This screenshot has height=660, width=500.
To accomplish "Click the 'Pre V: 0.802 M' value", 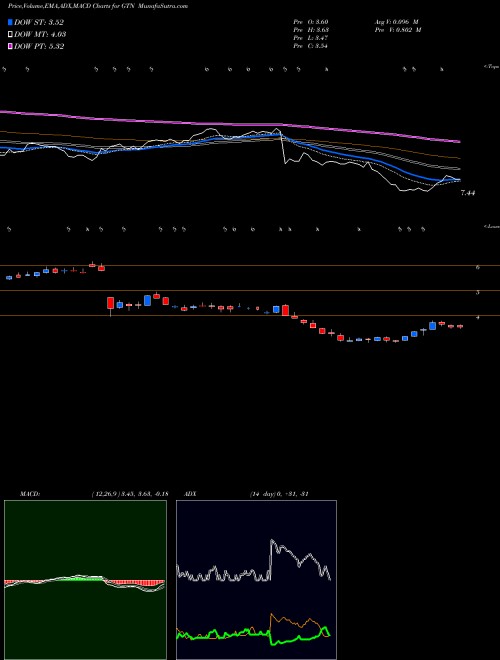I will [397, 30].
